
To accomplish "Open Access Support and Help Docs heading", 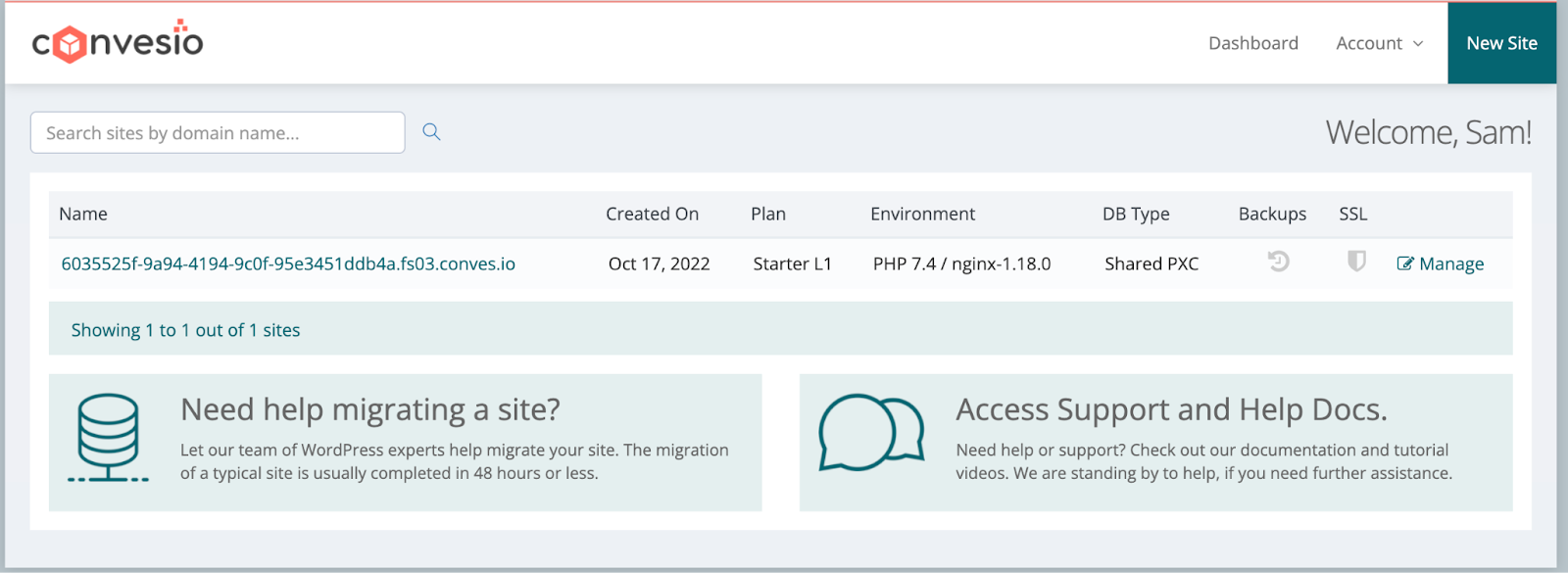I will point(1171,409).
